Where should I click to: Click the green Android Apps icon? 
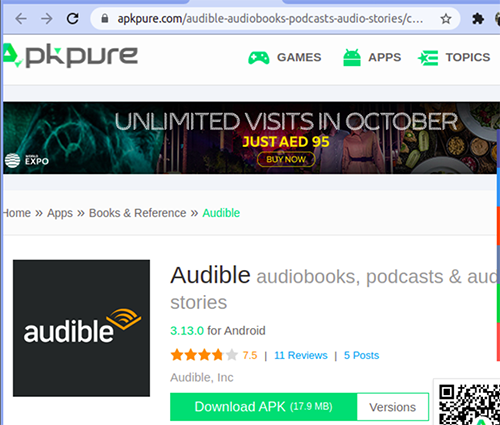pos(352,58)
